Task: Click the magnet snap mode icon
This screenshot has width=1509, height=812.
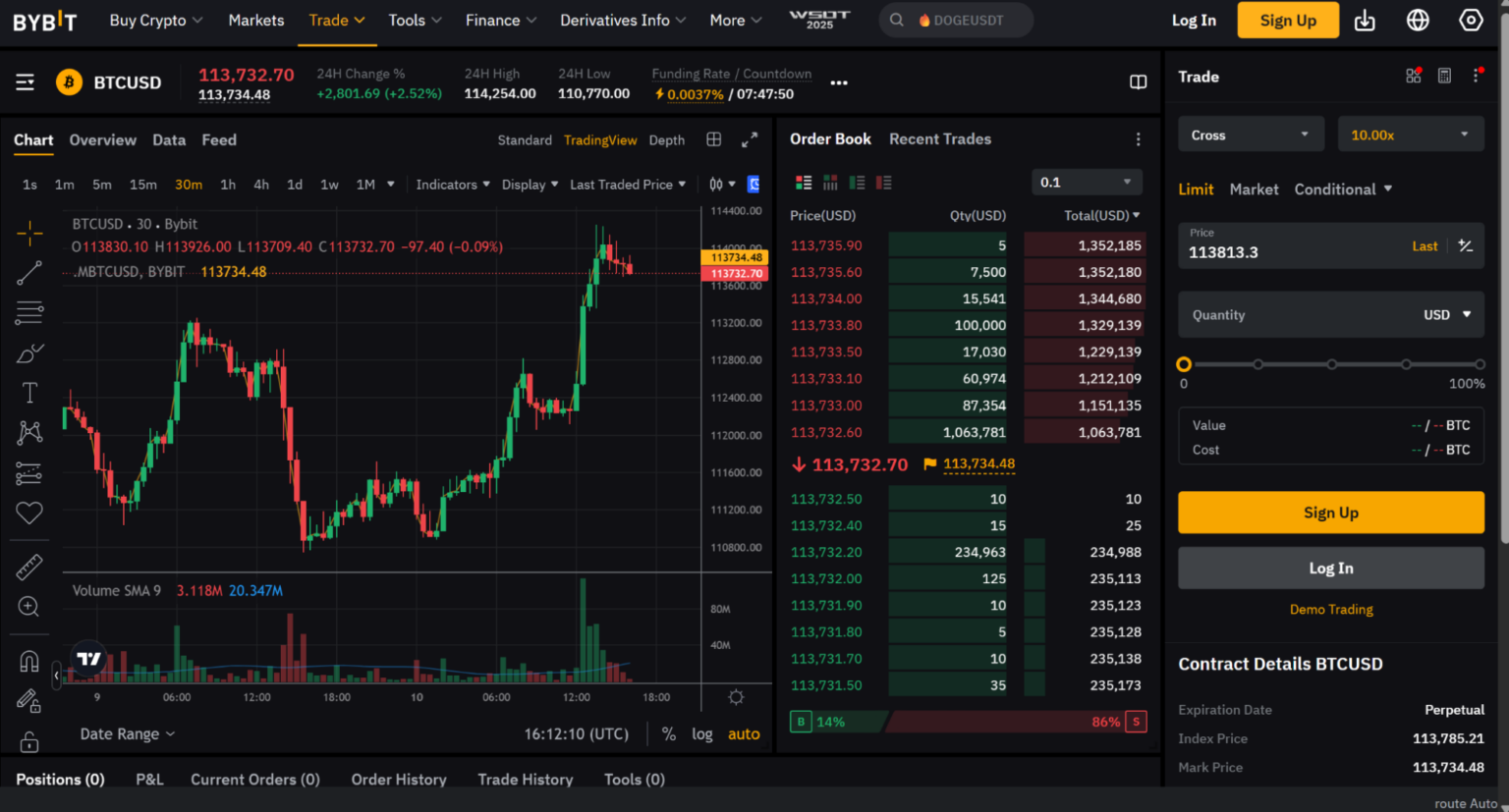Action: pyautogui.click(x=29, y=661)
